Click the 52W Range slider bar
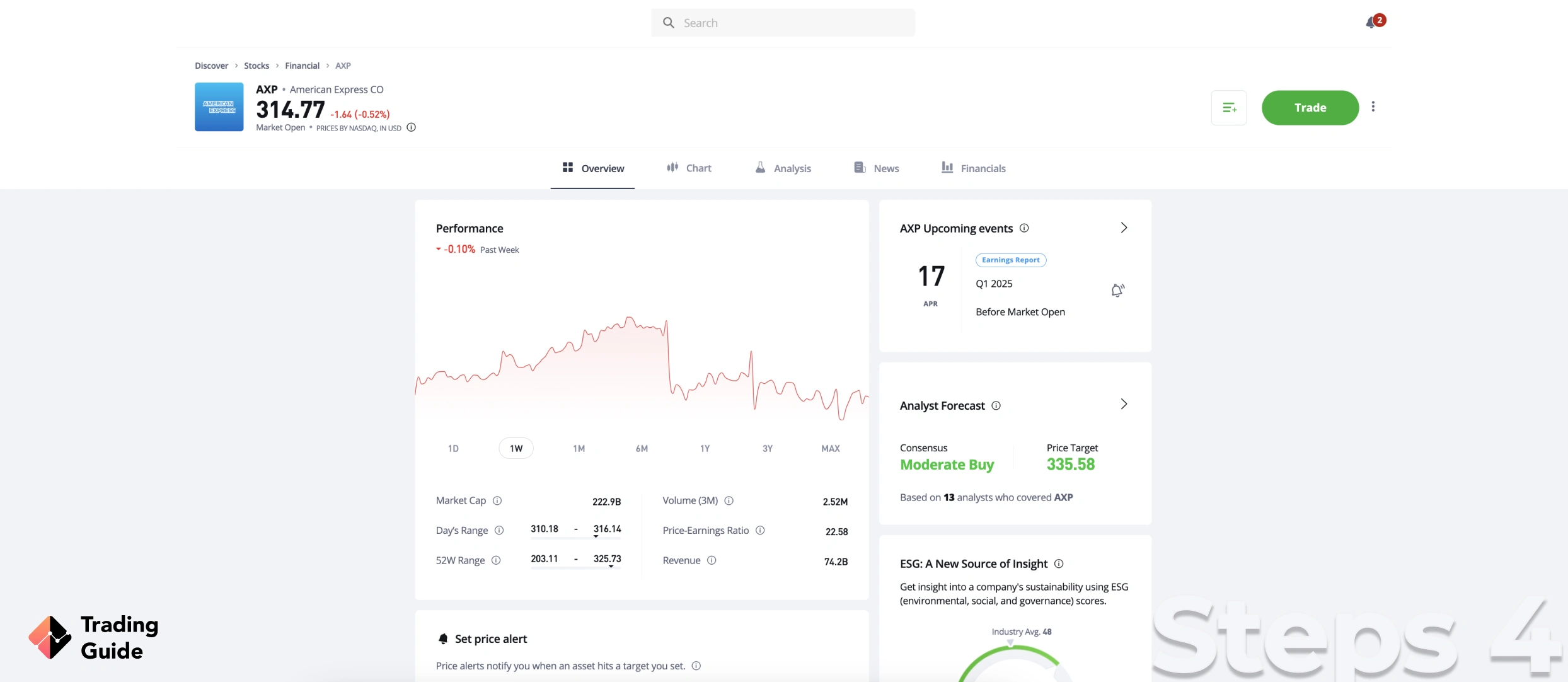The image size is (1568, 682). pyautogui.click(x=575, y=568)
